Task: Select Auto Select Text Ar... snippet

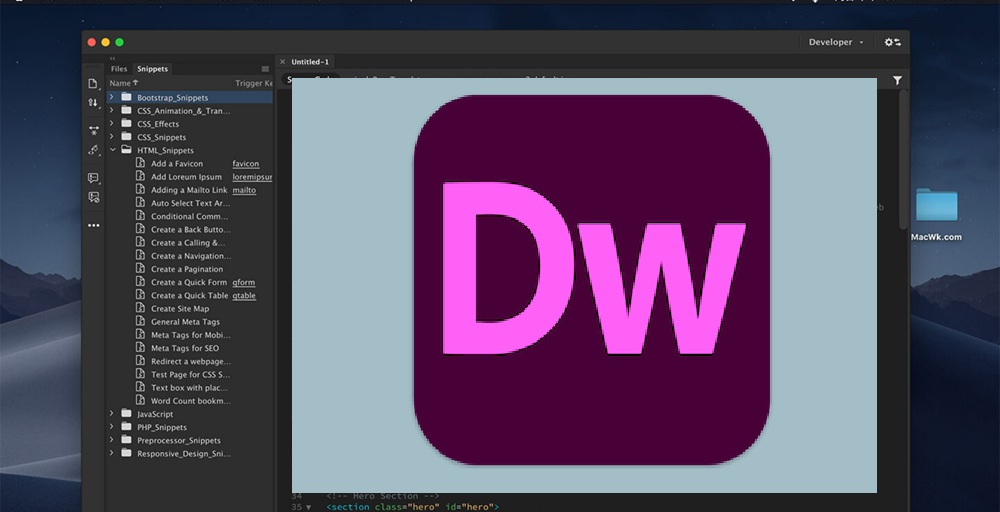Action: pos(190,203)
